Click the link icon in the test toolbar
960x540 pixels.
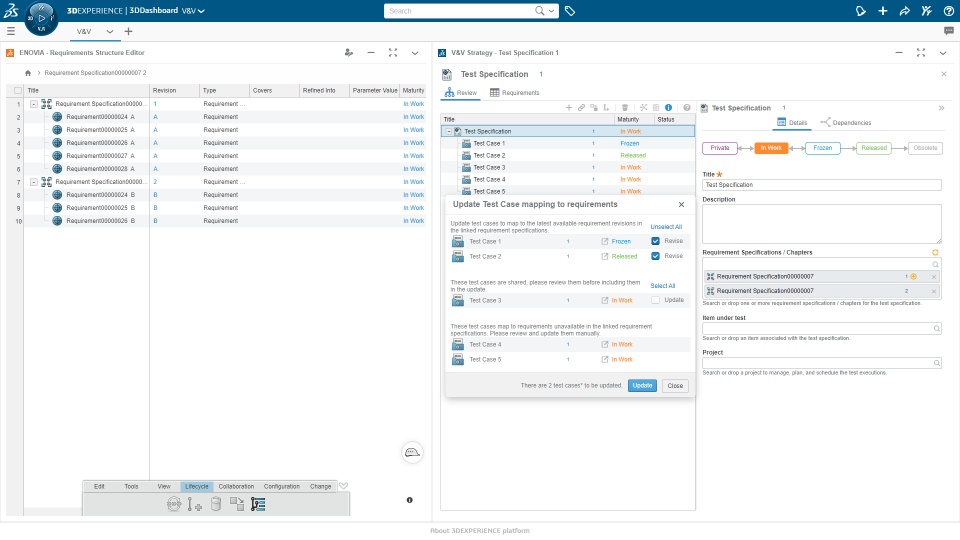[x=581, y=107]
